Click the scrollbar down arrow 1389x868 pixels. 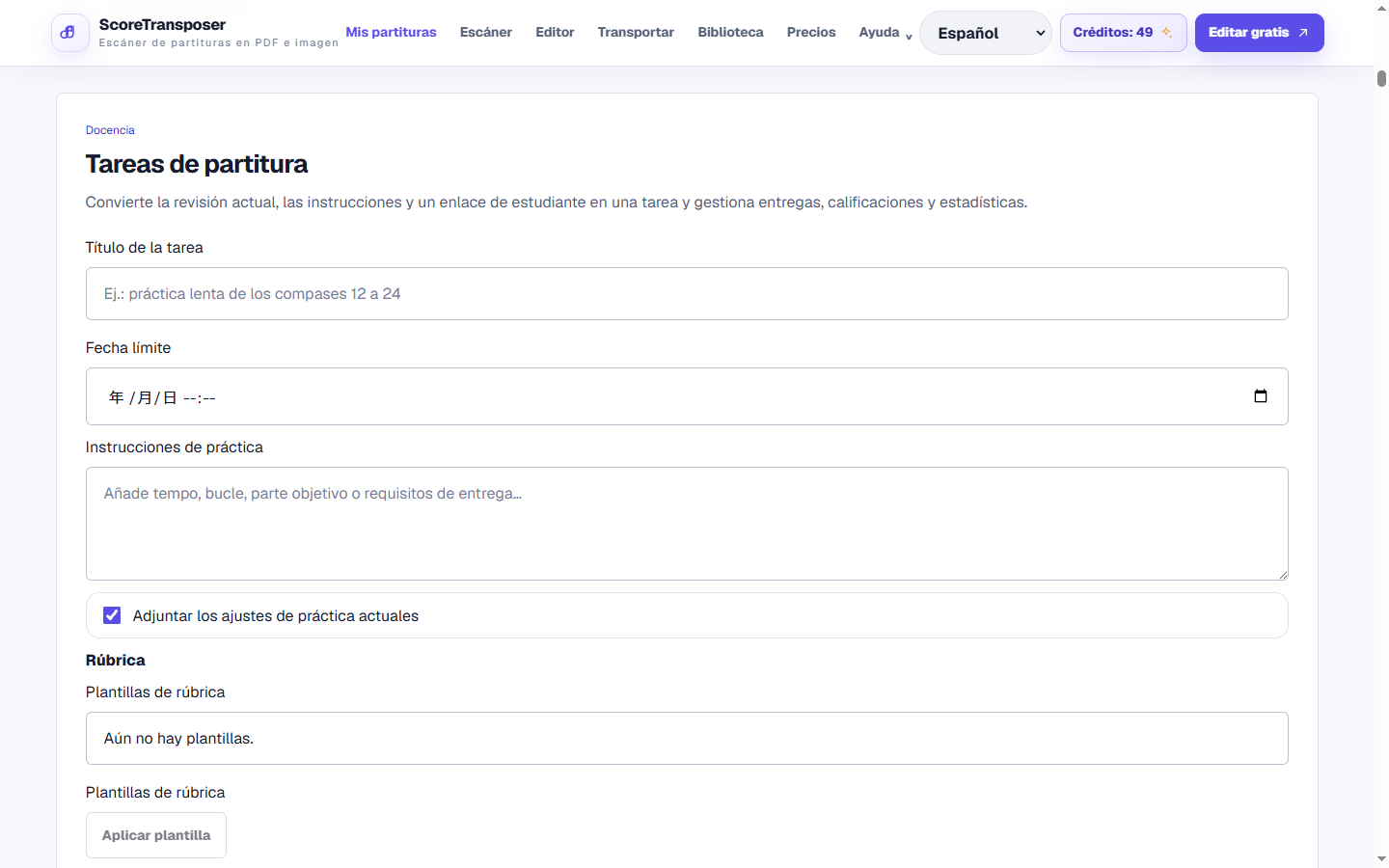point(1381,858)
